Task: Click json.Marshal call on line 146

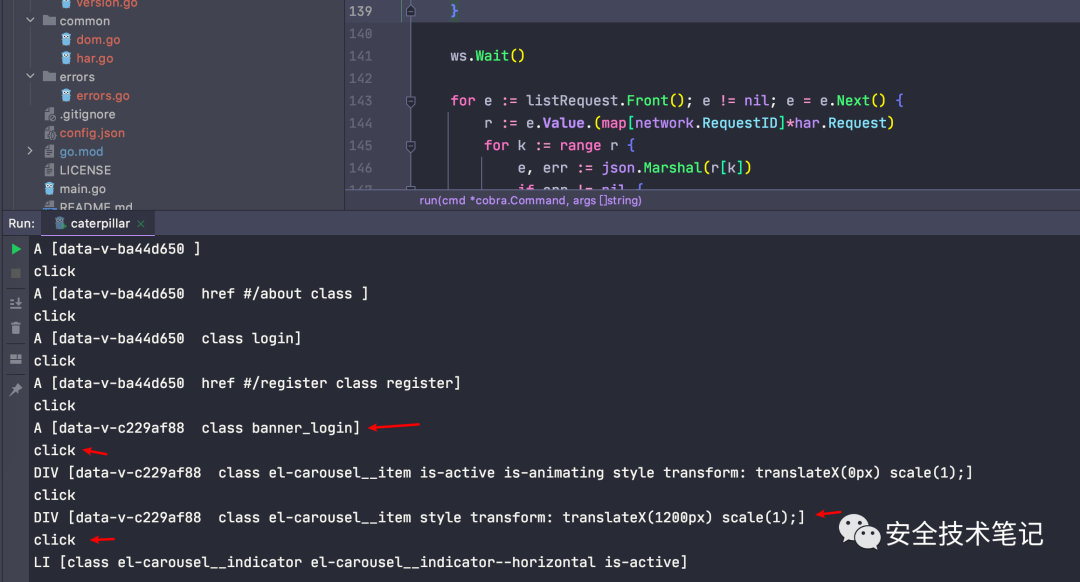Action: [676, 167]
